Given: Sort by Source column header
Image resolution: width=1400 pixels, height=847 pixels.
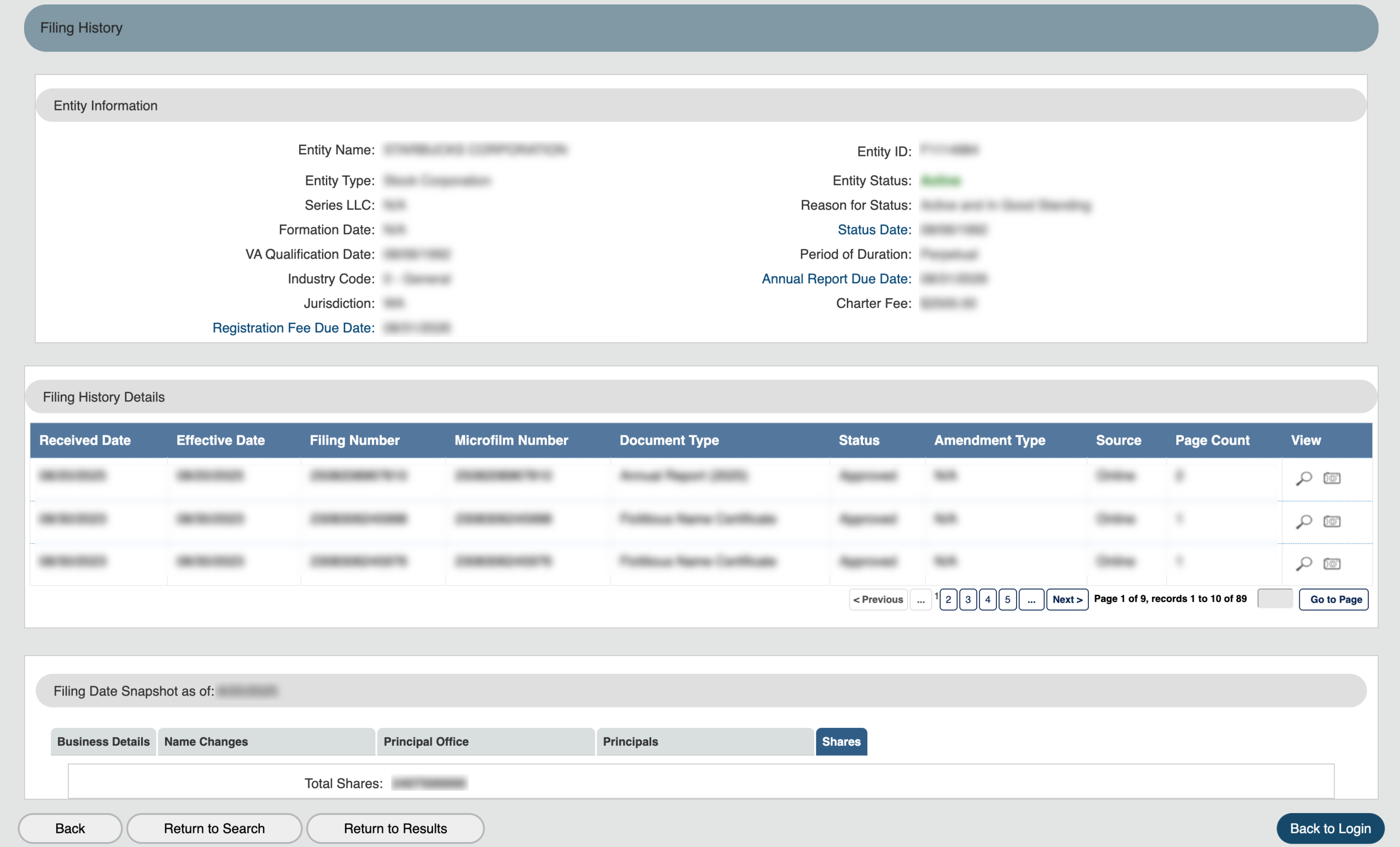Looking at the screenshot, I should click(1118, 440).
